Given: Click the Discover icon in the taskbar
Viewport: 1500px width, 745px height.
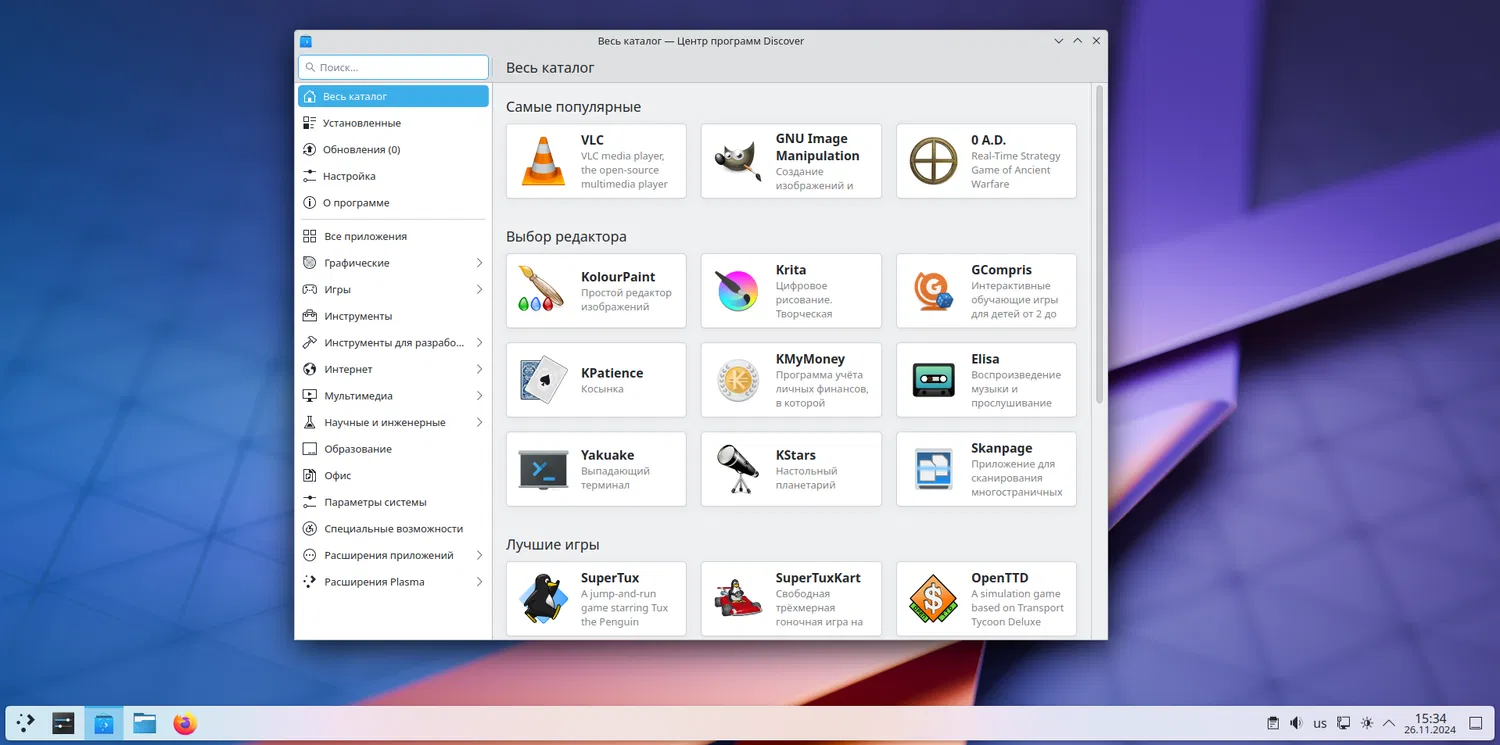Looking at the screenshot, I should point(104,723).
